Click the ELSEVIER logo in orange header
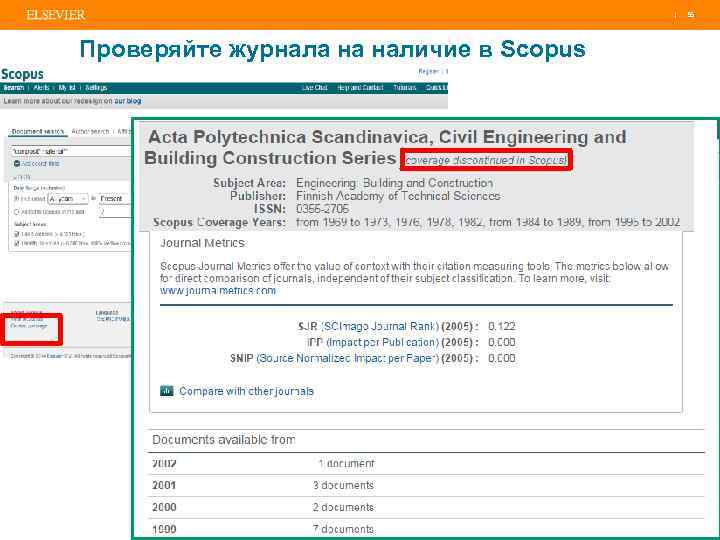This screenshot has height=540, width=720. (x=55, y=15)
